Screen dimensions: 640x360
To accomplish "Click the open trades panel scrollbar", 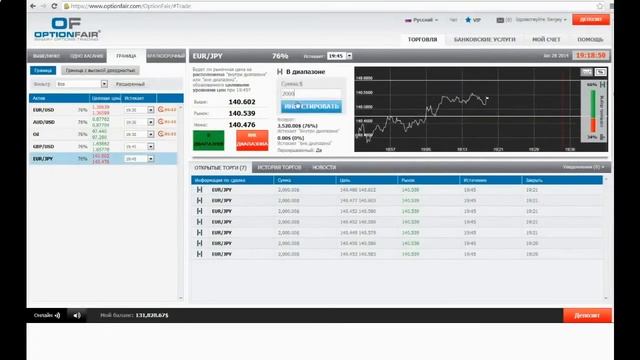I will tap(606, 239).
